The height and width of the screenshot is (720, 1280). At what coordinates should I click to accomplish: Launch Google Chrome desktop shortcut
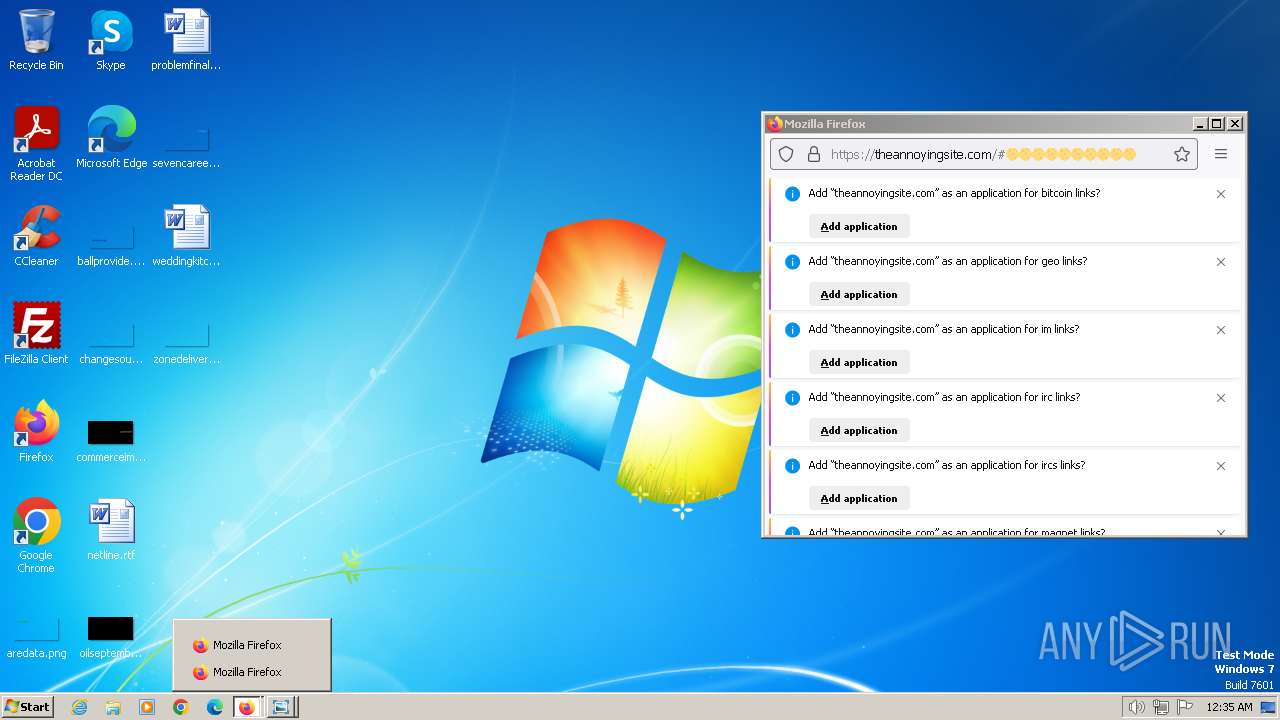(36, 535)
